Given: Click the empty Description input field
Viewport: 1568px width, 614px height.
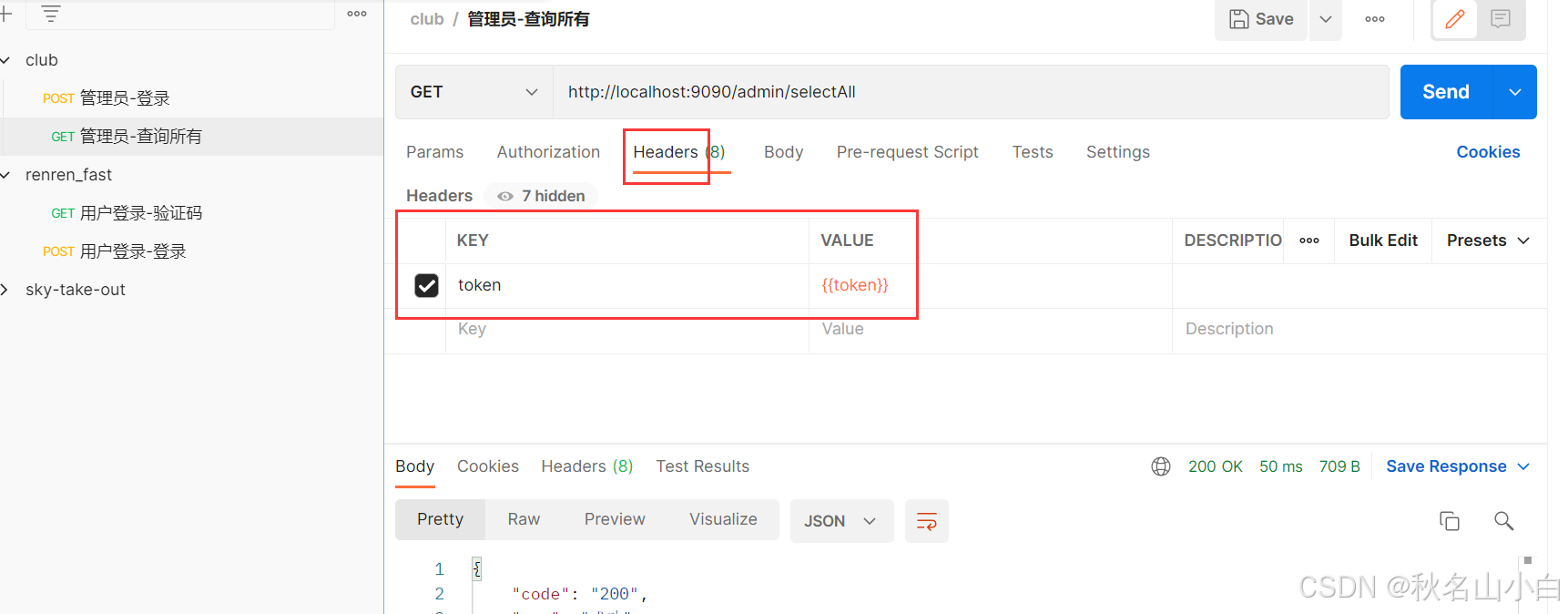Looking at the screenshot, I should click(x=1359, y=330).
